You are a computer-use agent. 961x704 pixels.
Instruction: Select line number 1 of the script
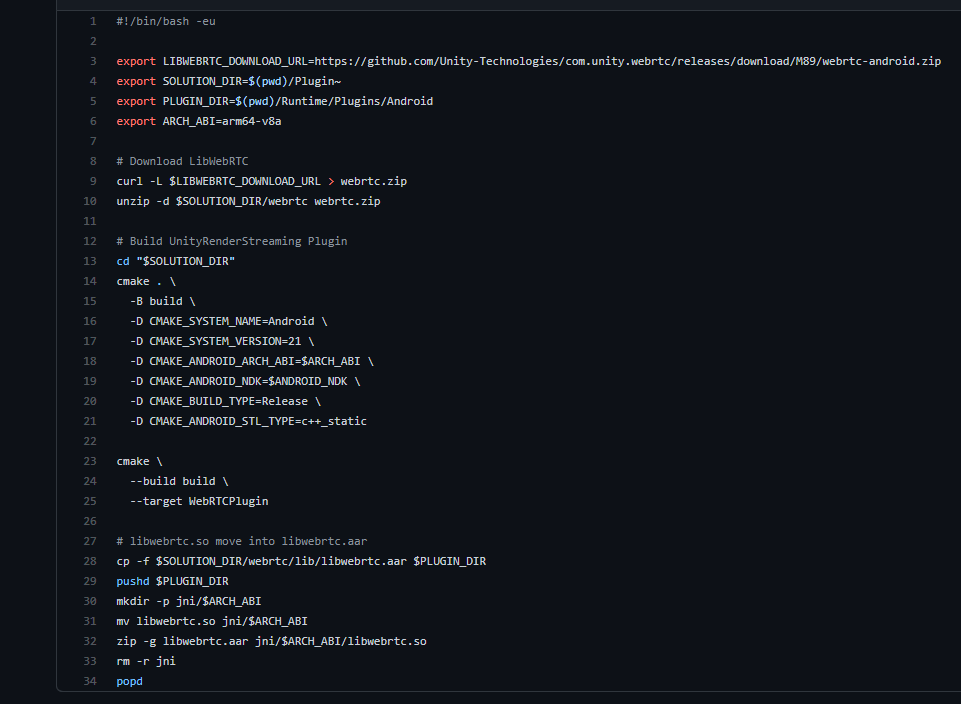point(92,21)
